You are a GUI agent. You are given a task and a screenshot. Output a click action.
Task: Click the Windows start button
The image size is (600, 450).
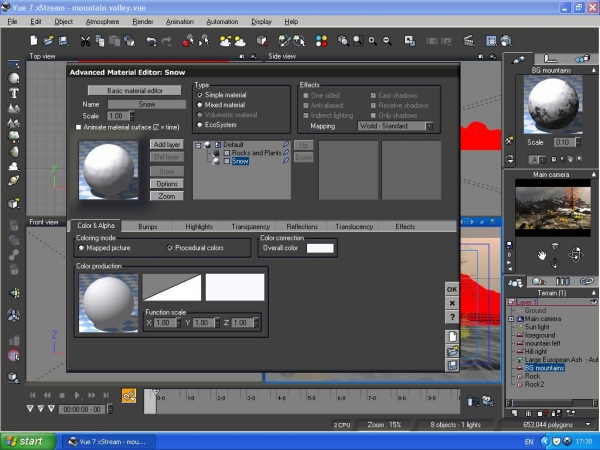pos(28,441)
